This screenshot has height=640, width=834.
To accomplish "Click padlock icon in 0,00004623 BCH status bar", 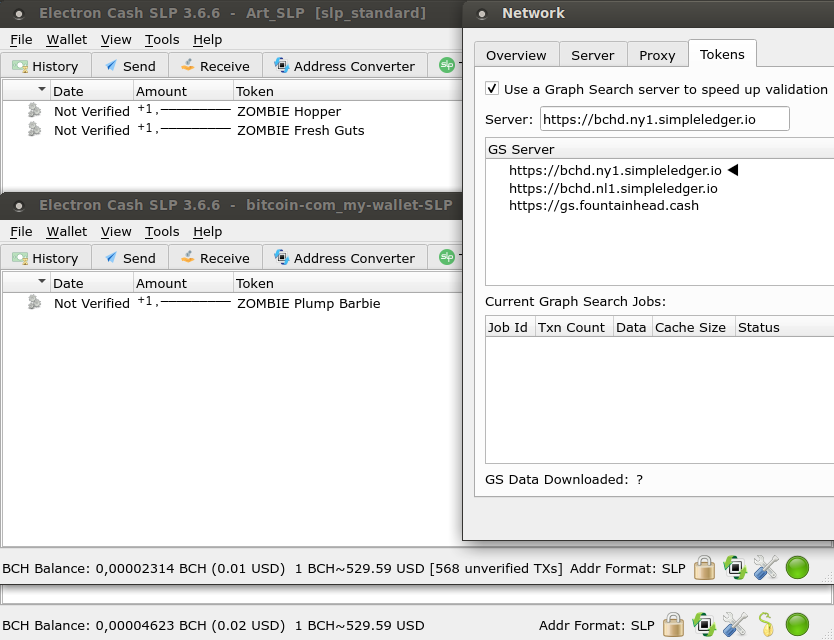I will [x=673, y=625].
